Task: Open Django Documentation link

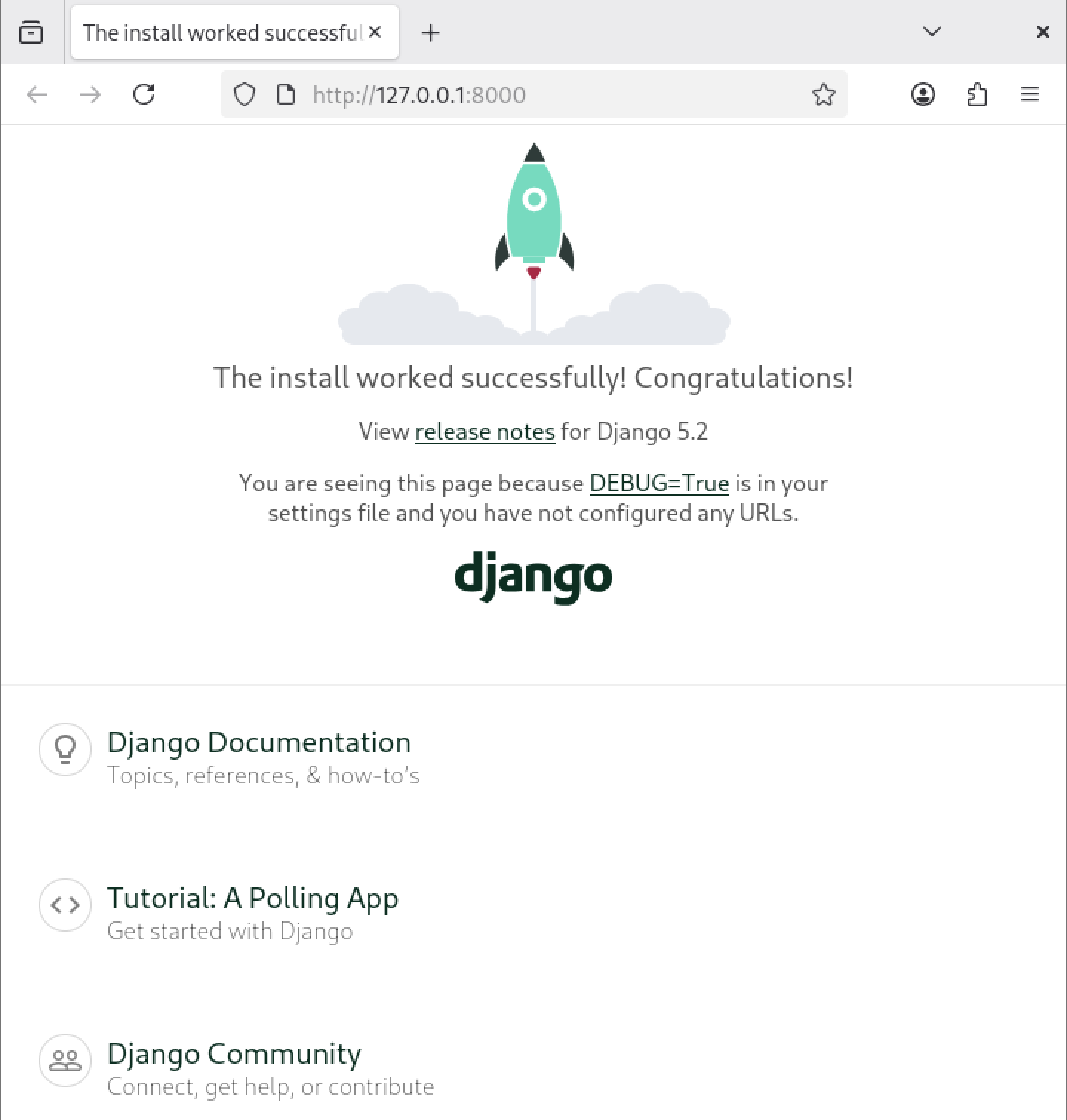Action: tap(259, 743)
